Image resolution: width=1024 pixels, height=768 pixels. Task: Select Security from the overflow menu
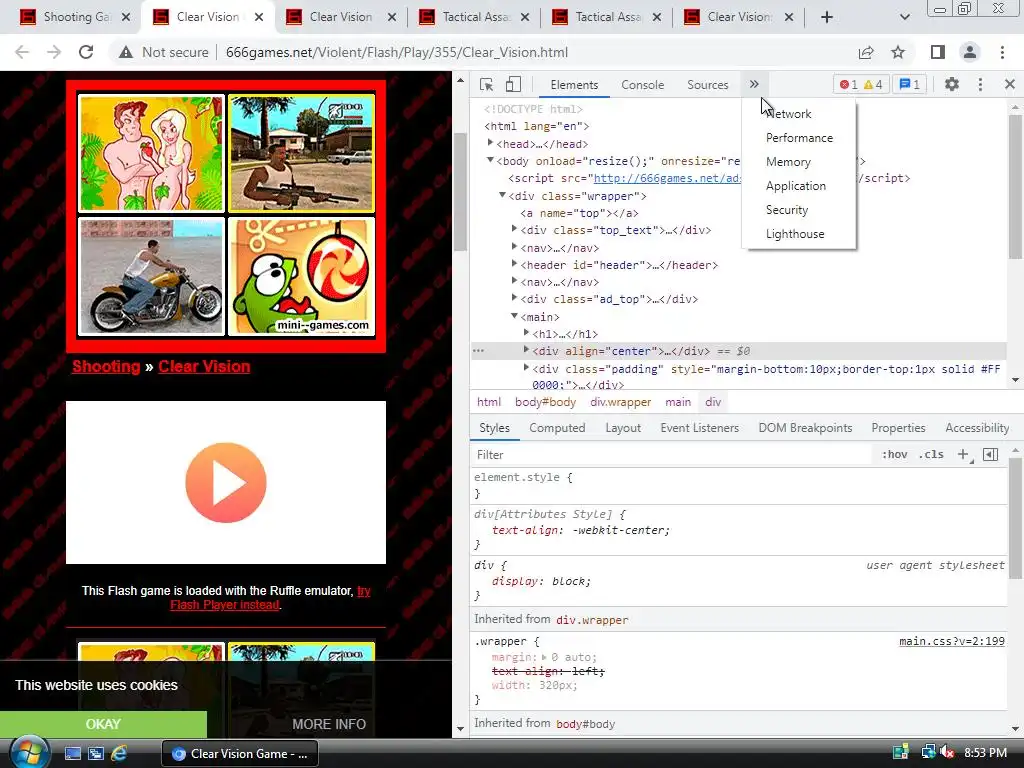[787, 210]
